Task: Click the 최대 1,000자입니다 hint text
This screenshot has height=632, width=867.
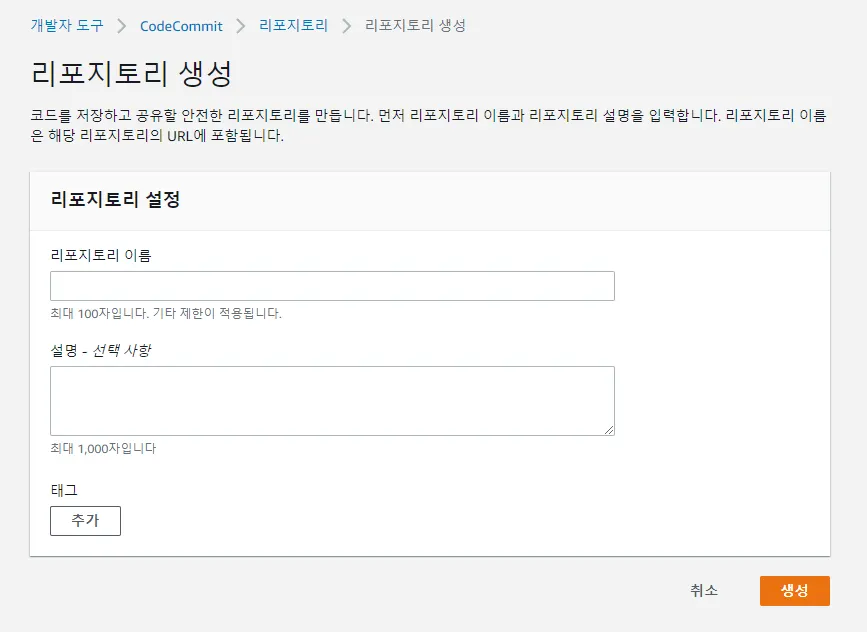Action: pyautogui.click(x=103, y=448)
